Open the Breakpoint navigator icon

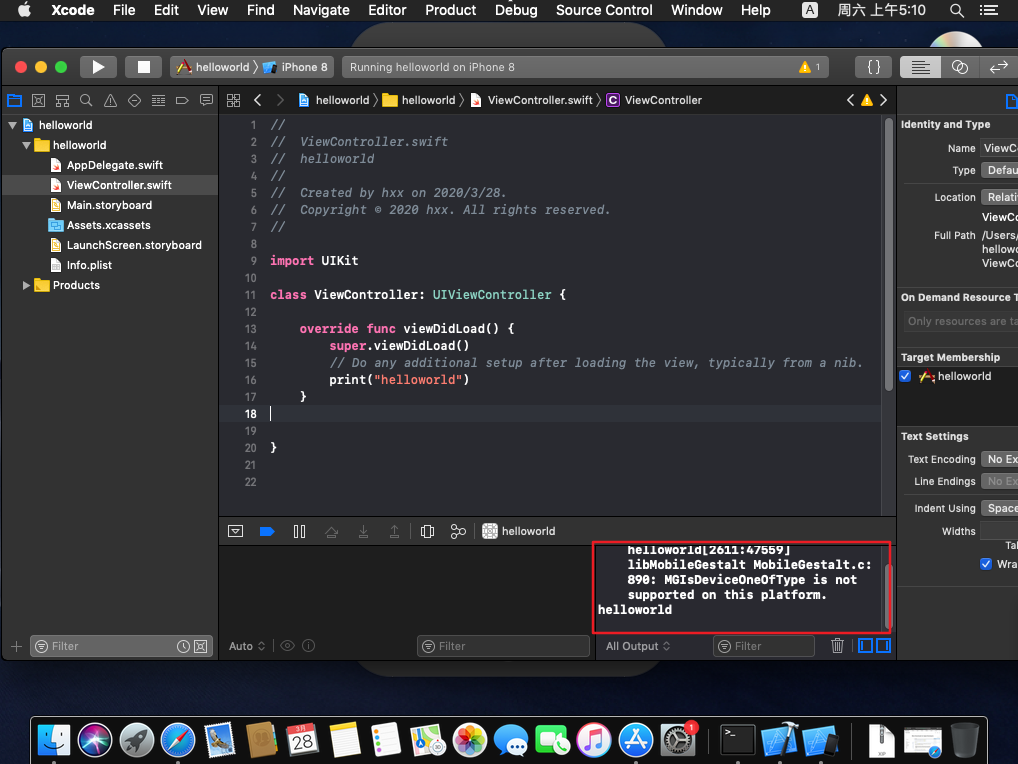click(182, 100)
